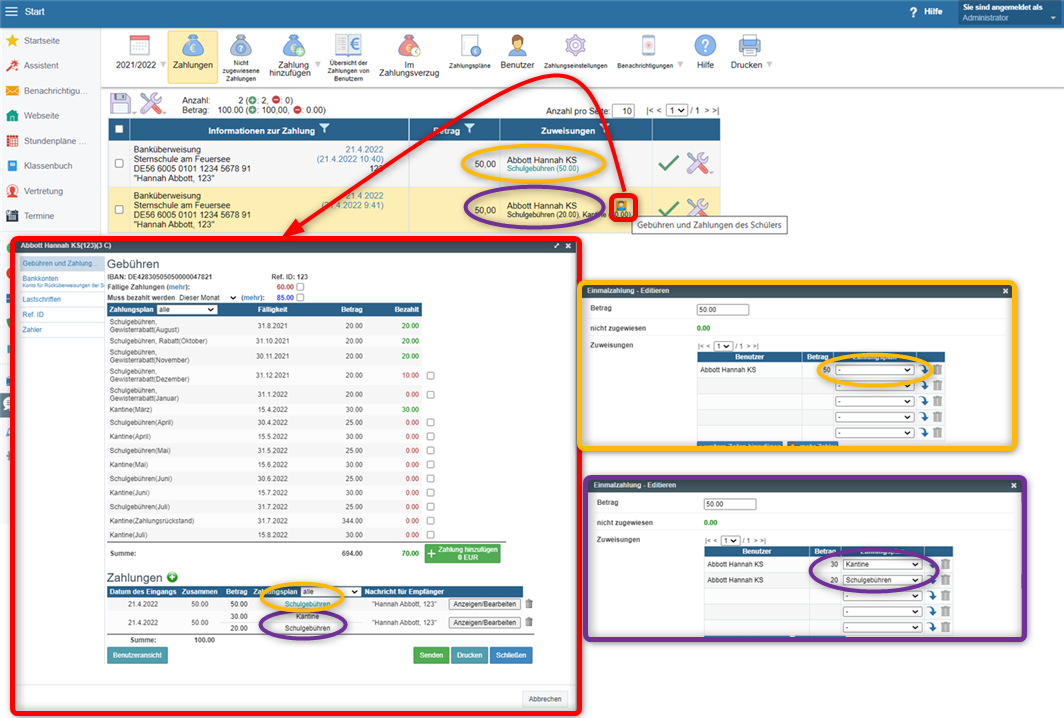Screen dimensions: 1064x718
Task: Switch to the Lastschriften tab
Action: [41, 298]
